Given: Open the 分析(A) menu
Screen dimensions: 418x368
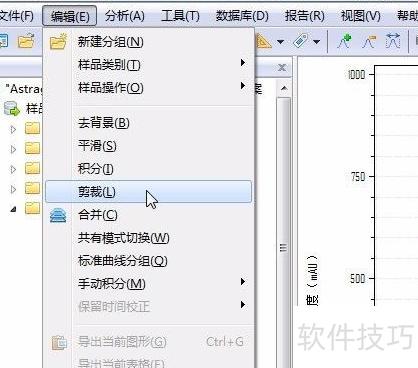Looking at the screenshot, I should coord(125,16).
